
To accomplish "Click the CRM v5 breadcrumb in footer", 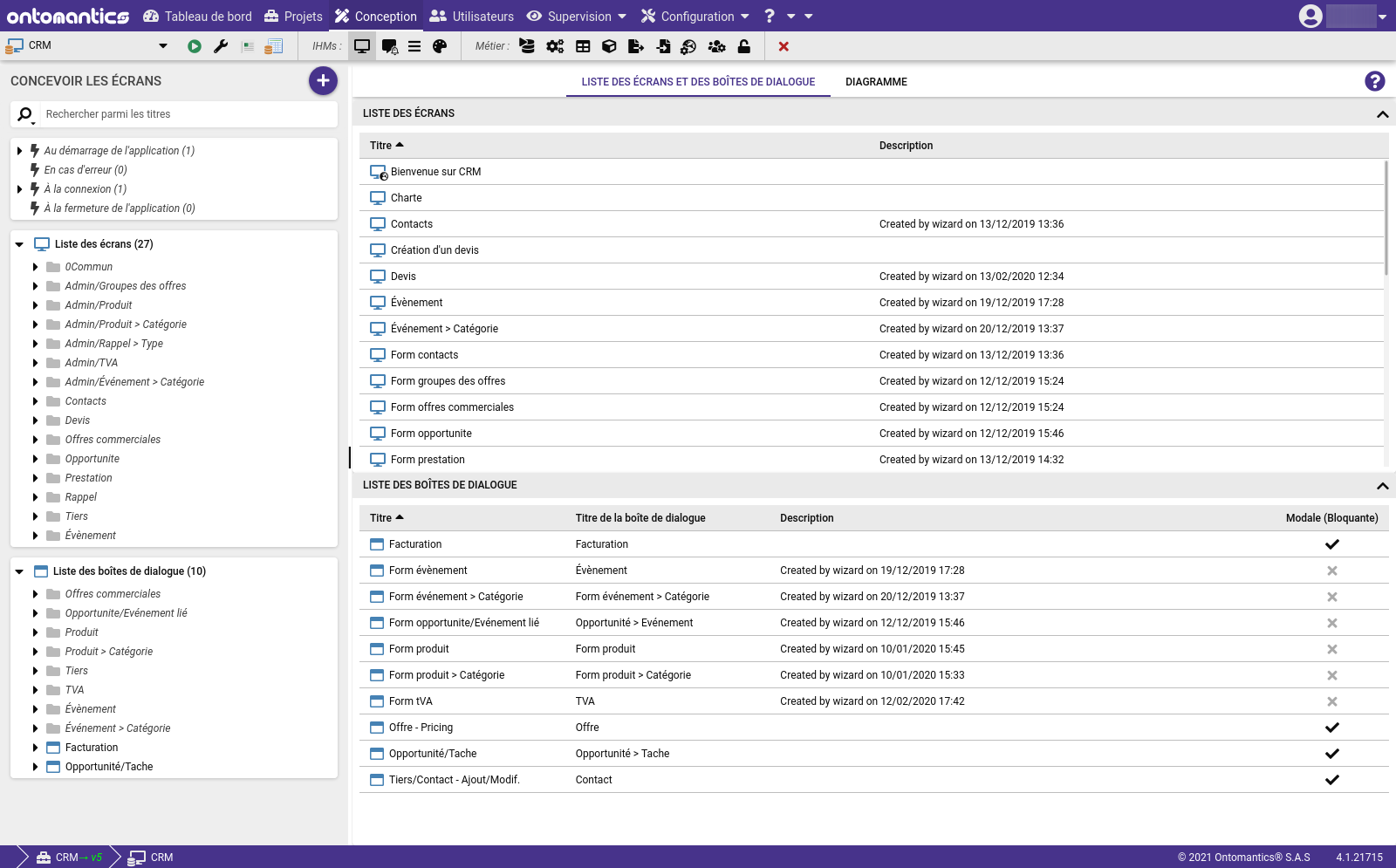I will coord(69,858).
